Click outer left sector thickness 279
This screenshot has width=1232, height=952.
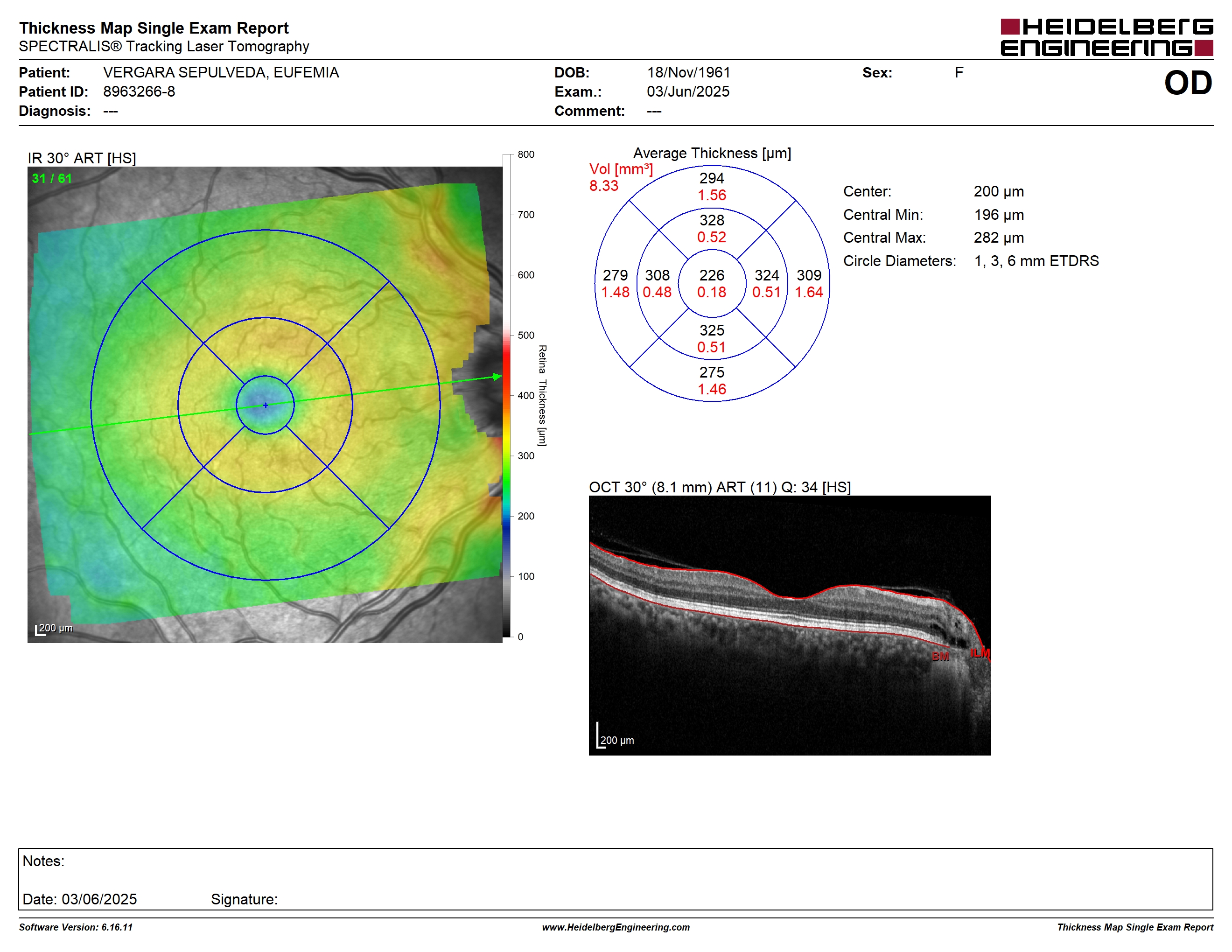(615, 275)
